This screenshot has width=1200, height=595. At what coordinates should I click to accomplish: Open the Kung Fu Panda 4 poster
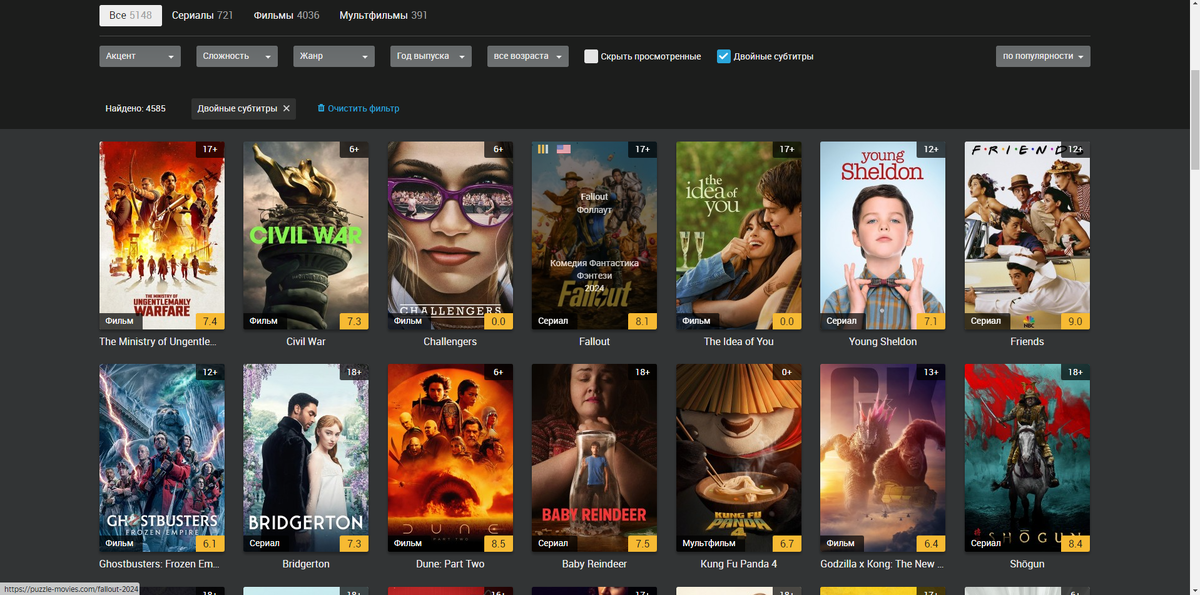(x=739, y=458)
